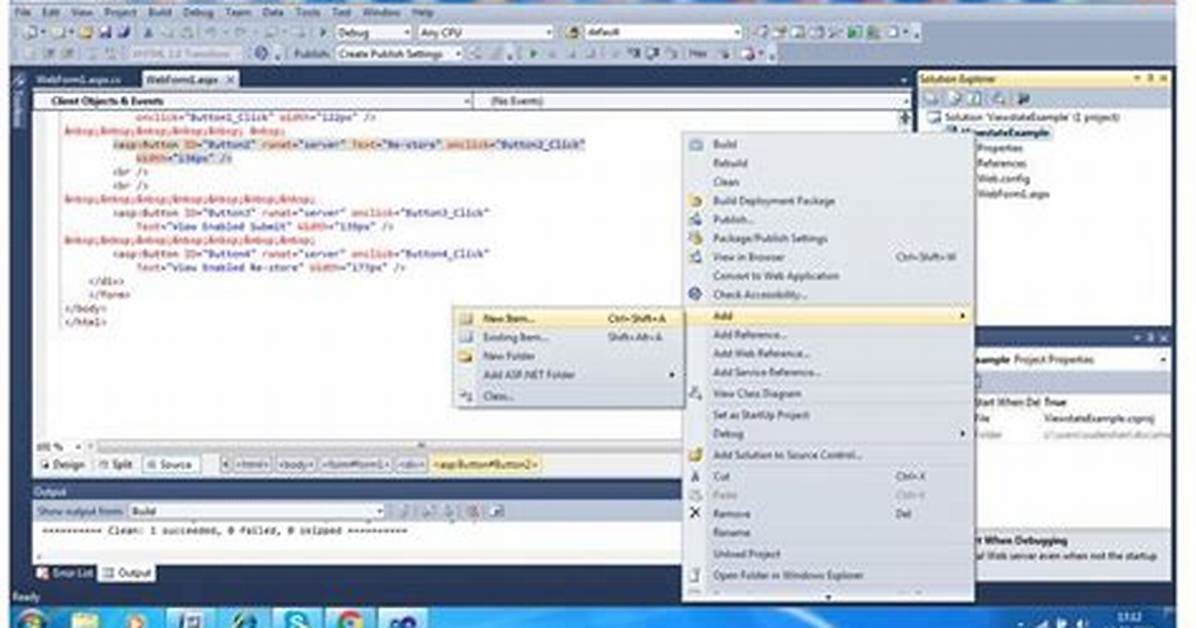Open the 'Any CPU' platform dropdown
1196x628 pixels.
485,33
